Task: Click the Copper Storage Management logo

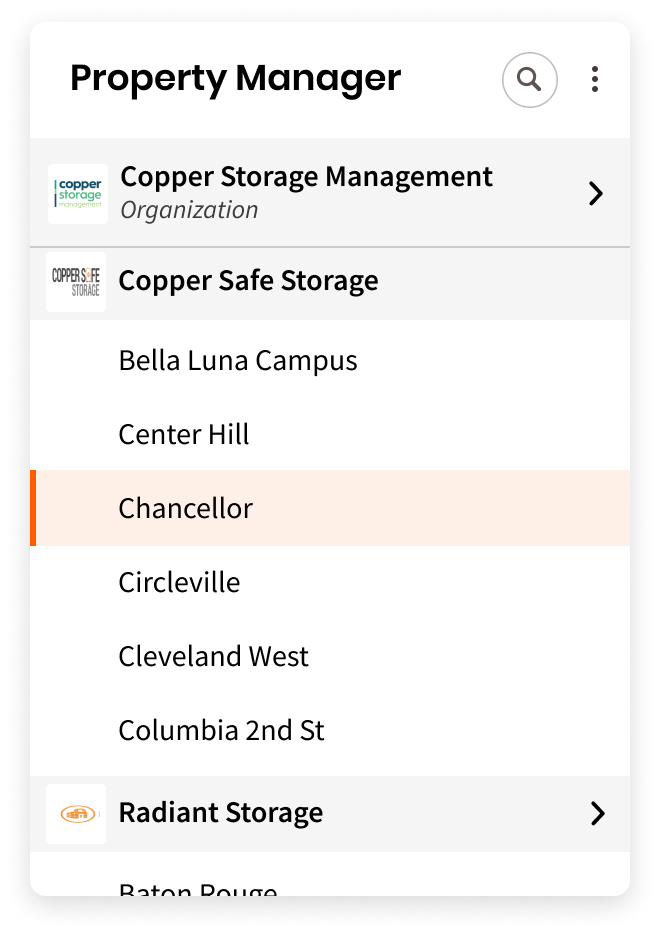Action: (77, 192)
